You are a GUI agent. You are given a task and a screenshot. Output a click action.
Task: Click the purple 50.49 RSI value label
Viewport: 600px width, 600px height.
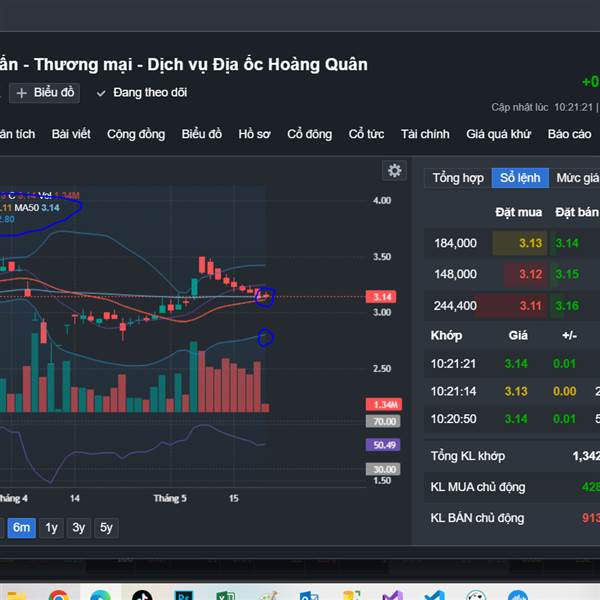383,445
